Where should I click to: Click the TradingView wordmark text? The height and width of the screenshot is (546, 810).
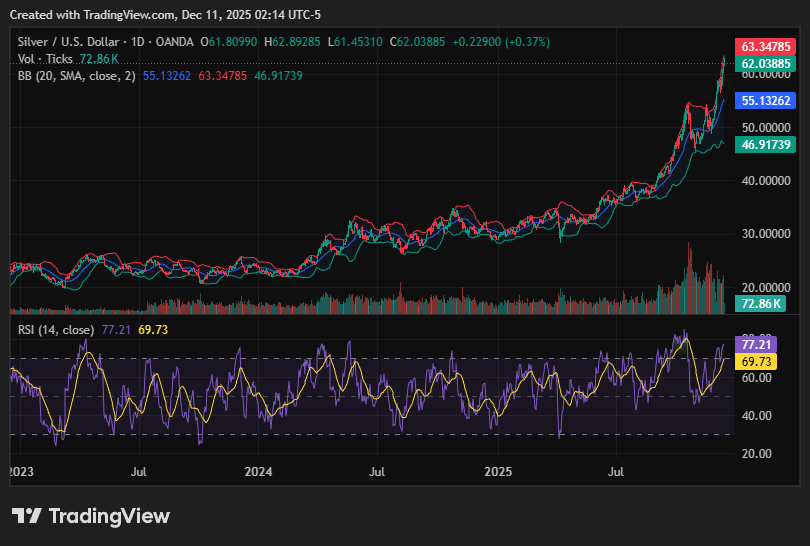[x=109, y=516]
